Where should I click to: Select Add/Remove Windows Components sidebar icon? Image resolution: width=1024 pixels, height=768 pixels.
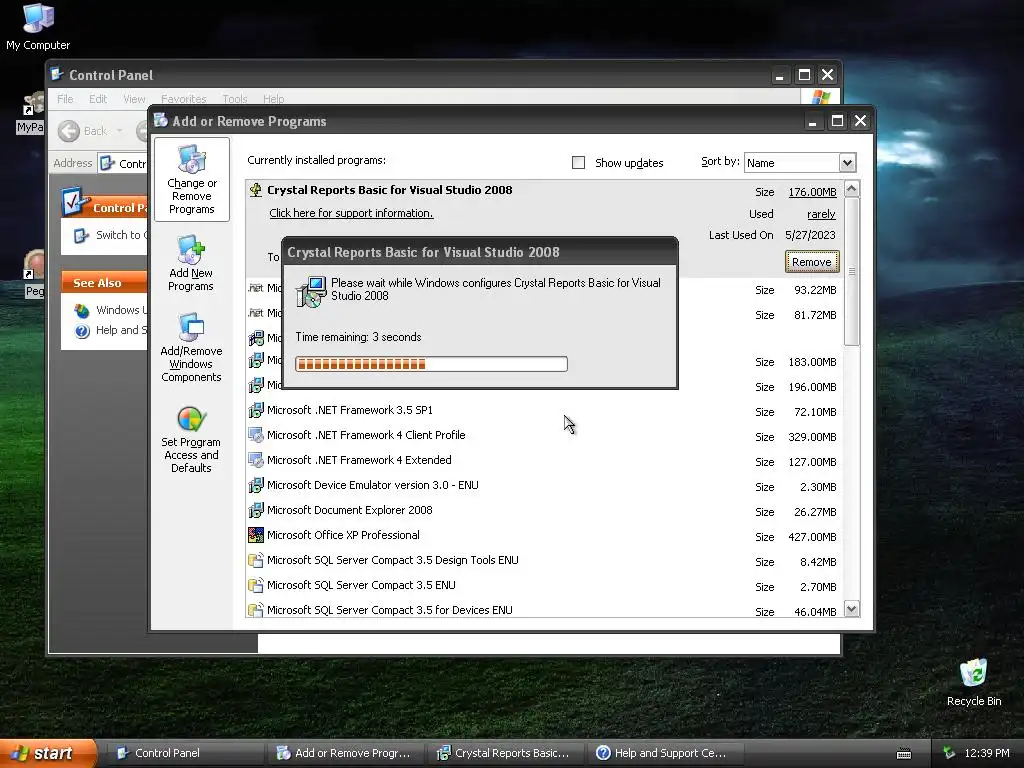tap(191, 347)
